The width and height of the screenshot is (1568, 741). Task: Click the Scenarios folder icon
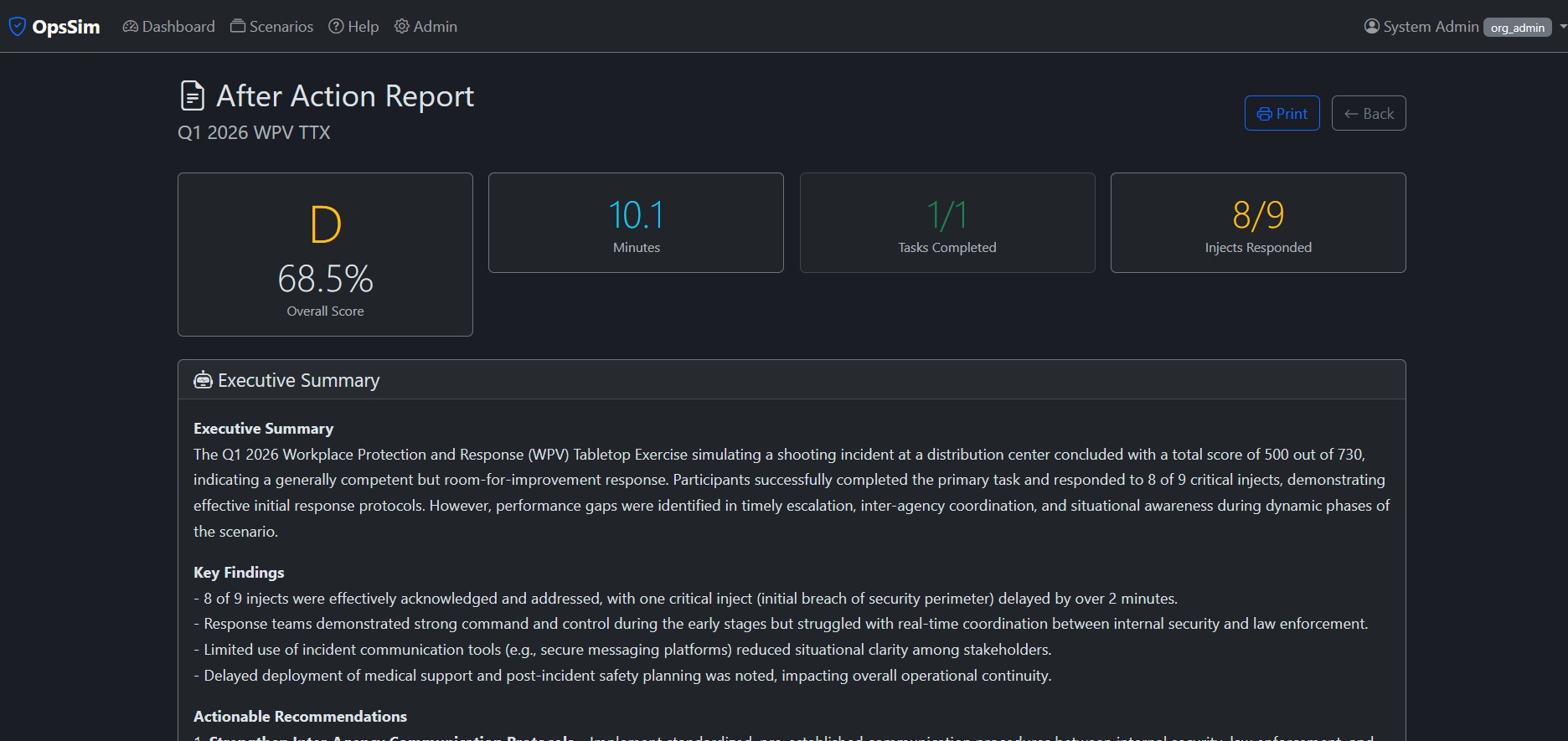click(x=238, y=27)
